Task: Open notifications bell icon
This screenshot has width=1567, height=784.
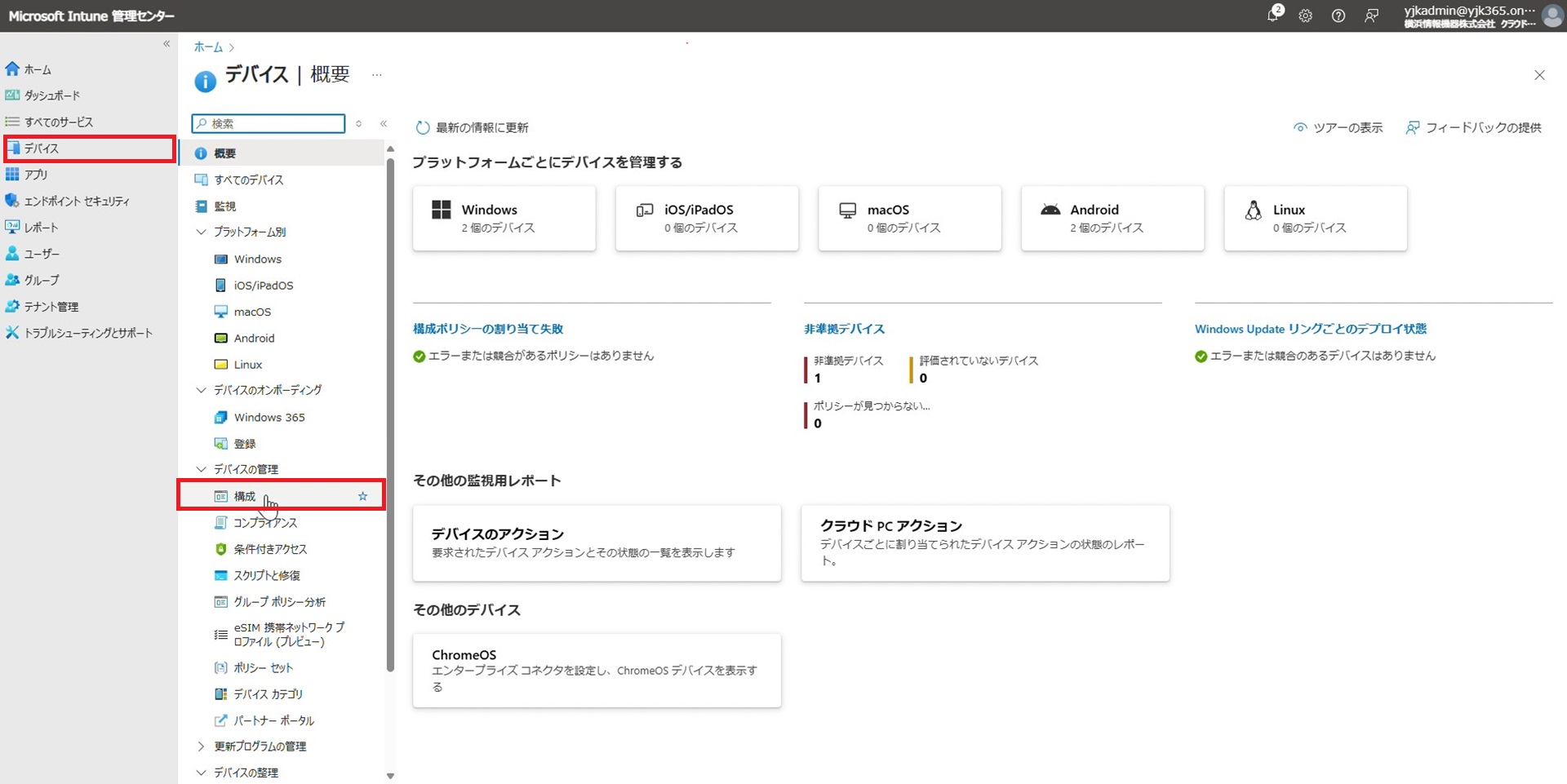Action: (1273, 15)
